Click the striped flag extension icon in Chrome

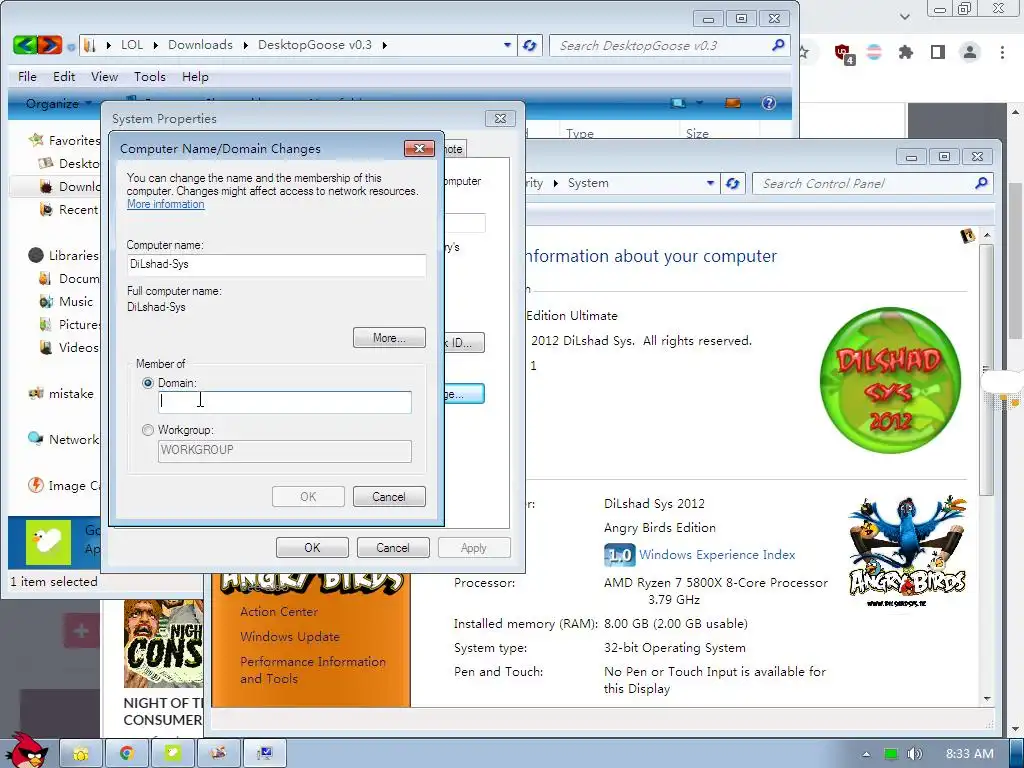(x=874, y=52)
